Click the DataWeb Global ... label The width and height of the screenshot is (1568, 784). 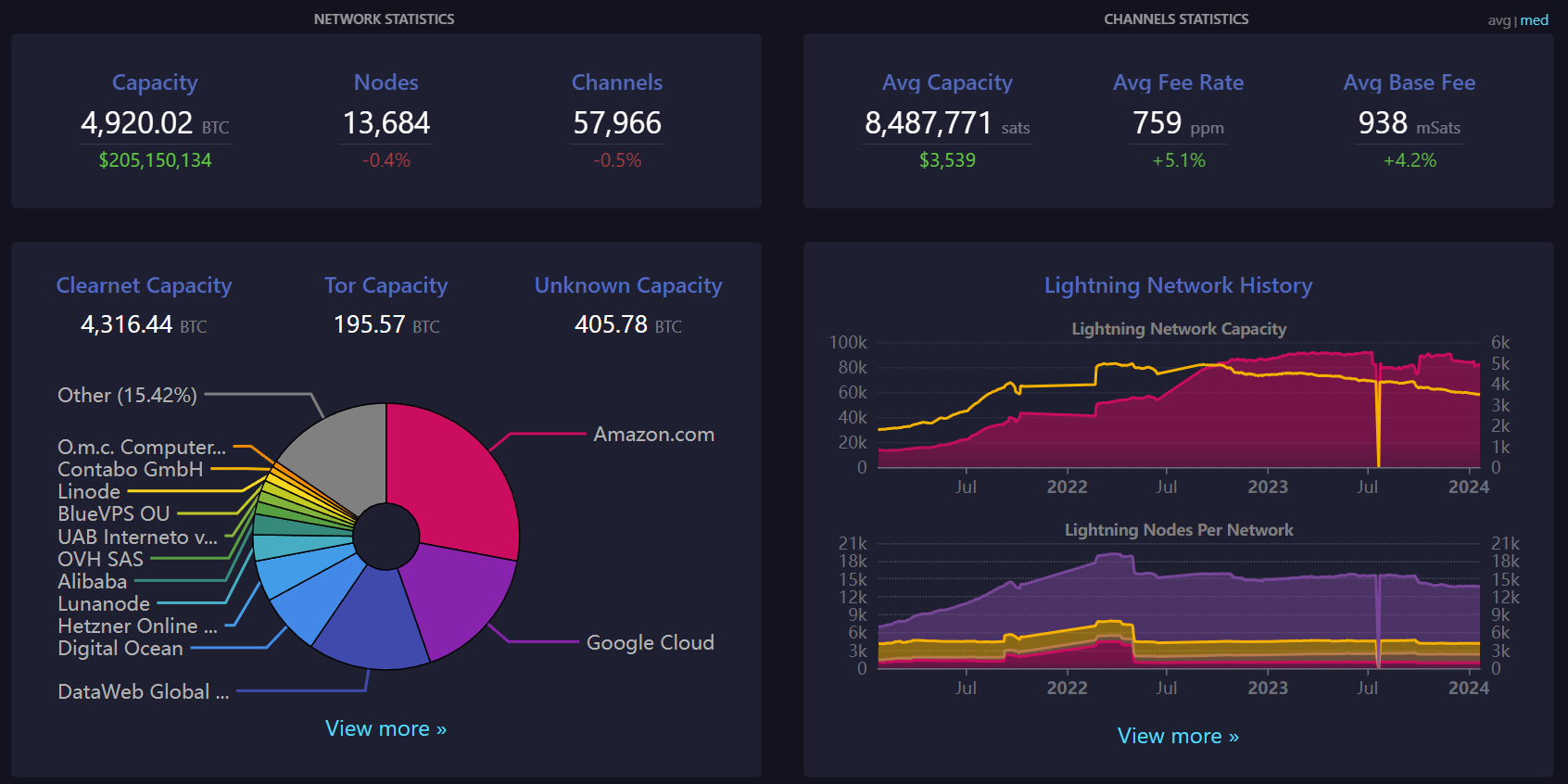144,691
